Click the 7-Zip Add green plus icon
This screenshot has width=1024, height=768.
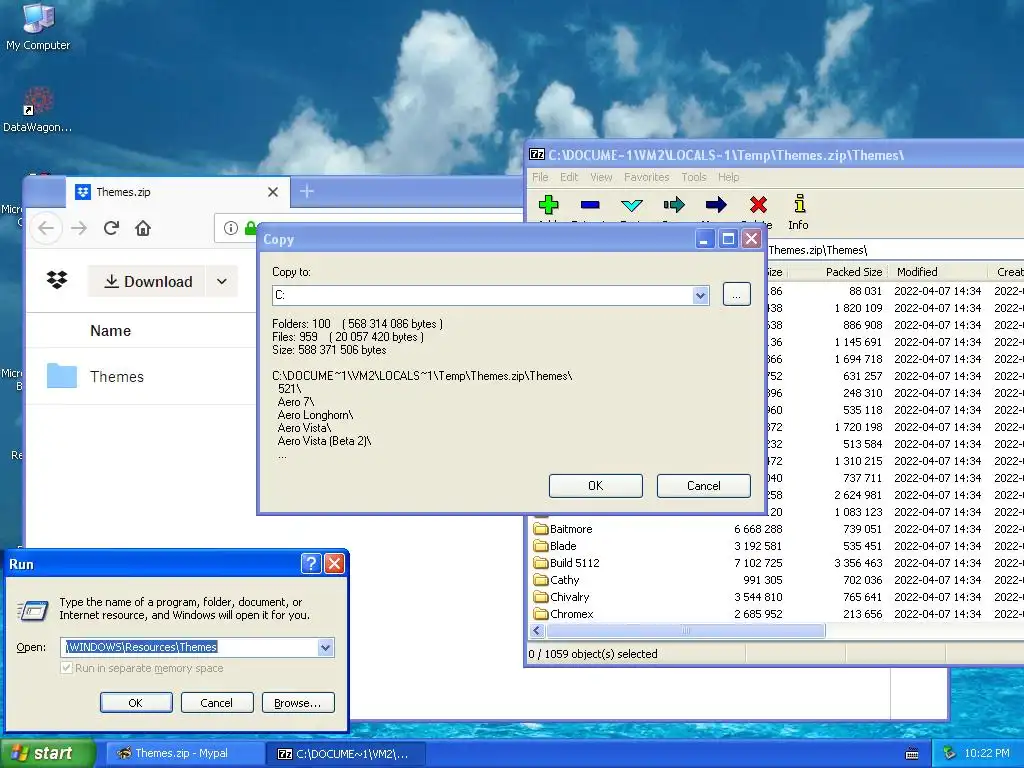[x=549, y=205]
